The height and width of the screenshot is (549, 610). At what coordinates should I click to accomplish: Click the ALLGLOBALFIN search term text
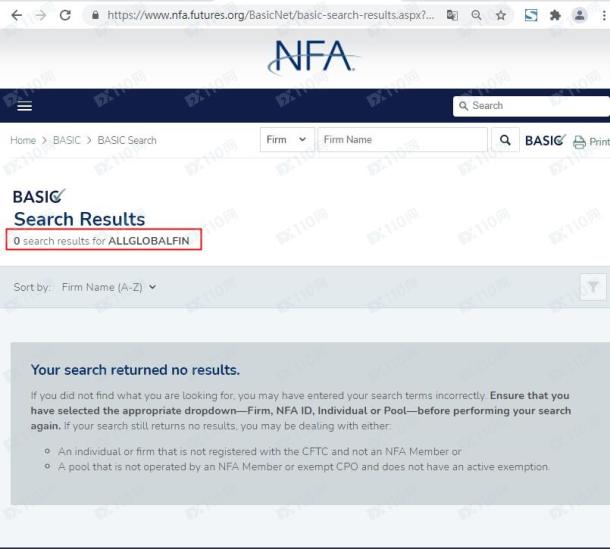point(149,241)
